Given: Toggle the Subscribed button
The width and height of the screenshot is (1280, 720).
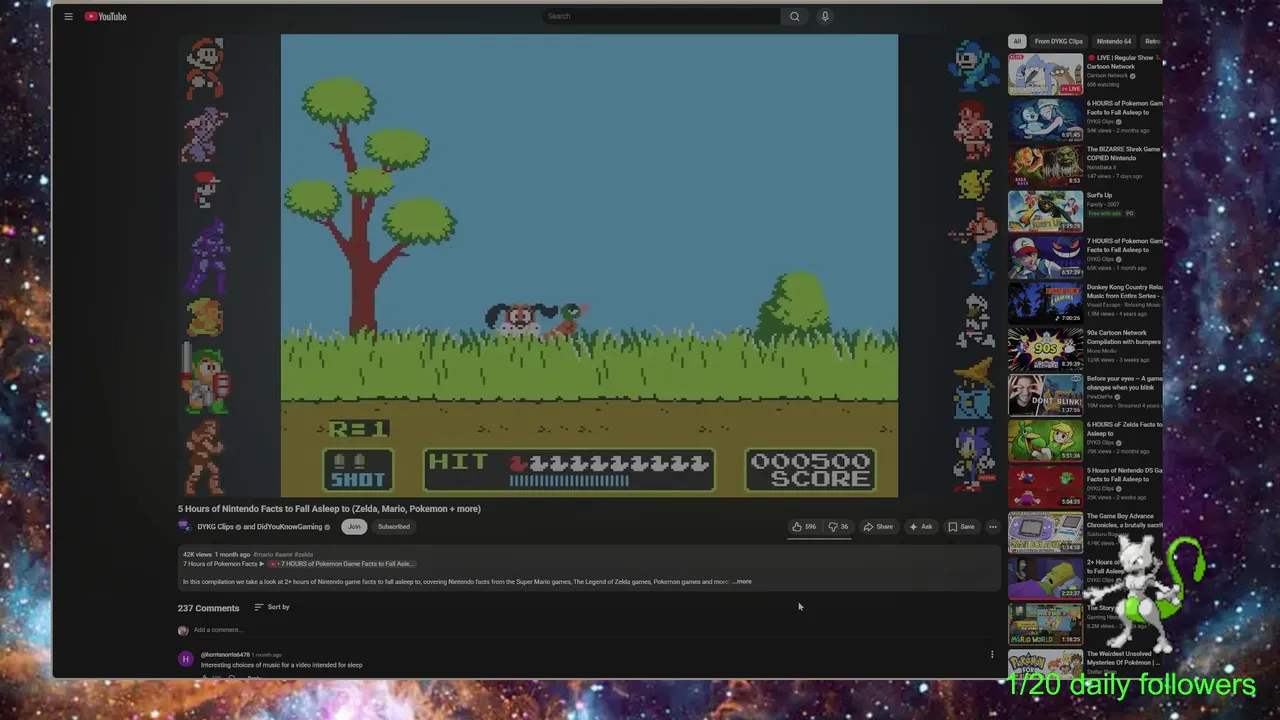Looking at the screenshot, I should pos(394,527).
